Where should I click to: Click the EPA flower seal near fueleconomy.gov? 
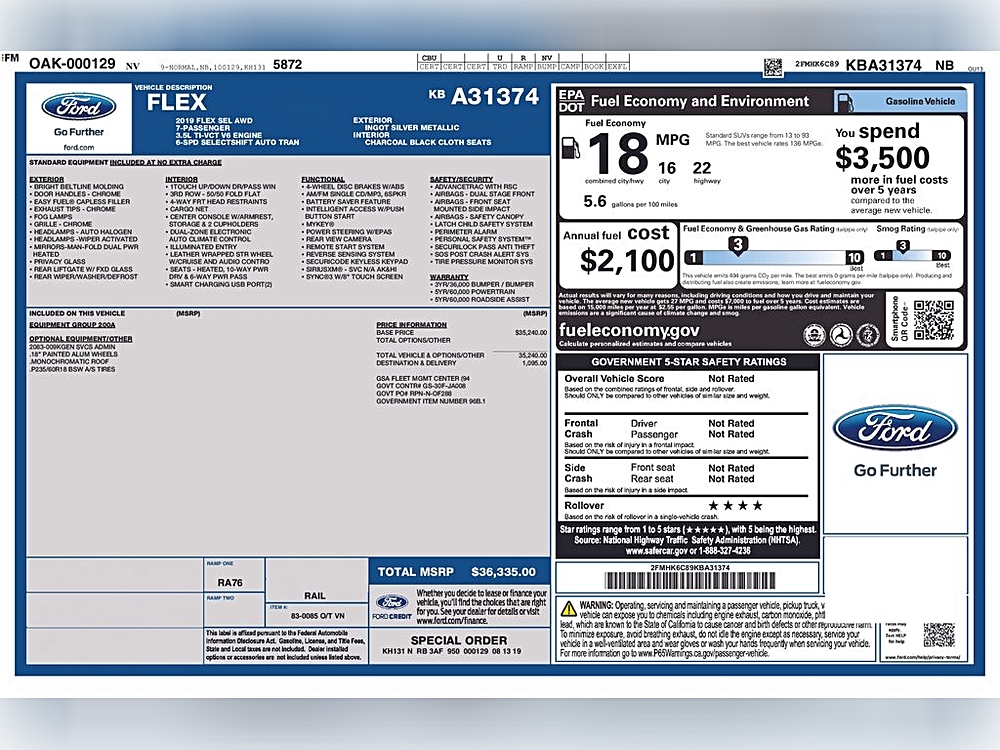point(814,335)
